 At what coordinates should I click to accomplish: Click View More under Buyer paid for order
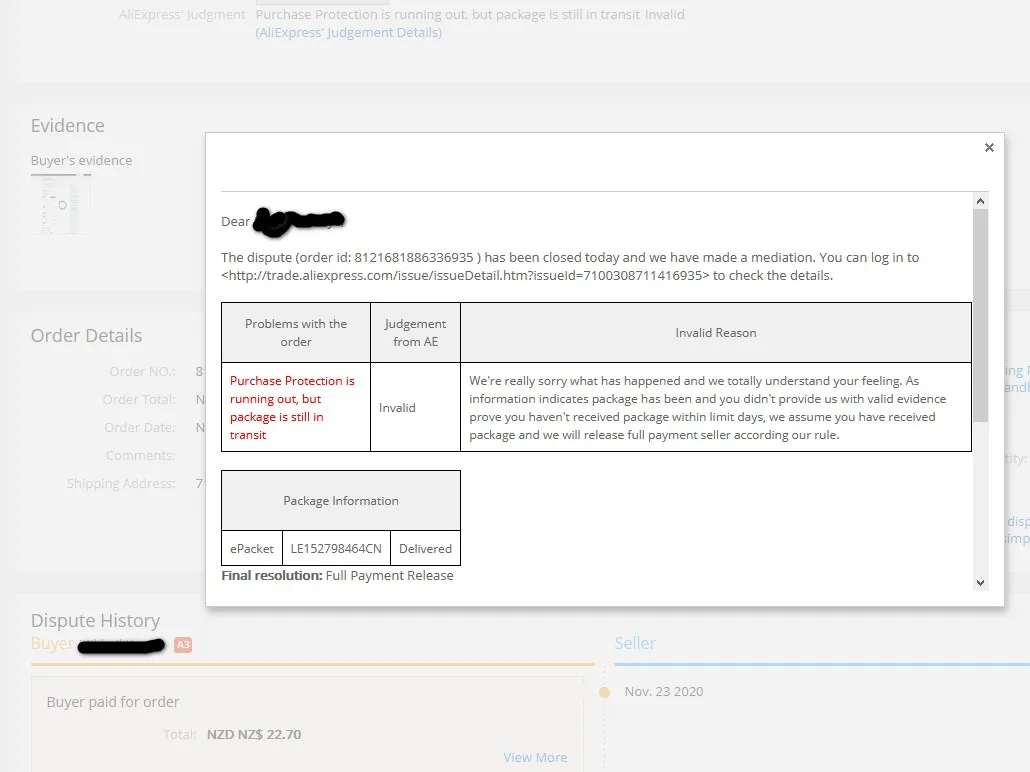point(535,758)
